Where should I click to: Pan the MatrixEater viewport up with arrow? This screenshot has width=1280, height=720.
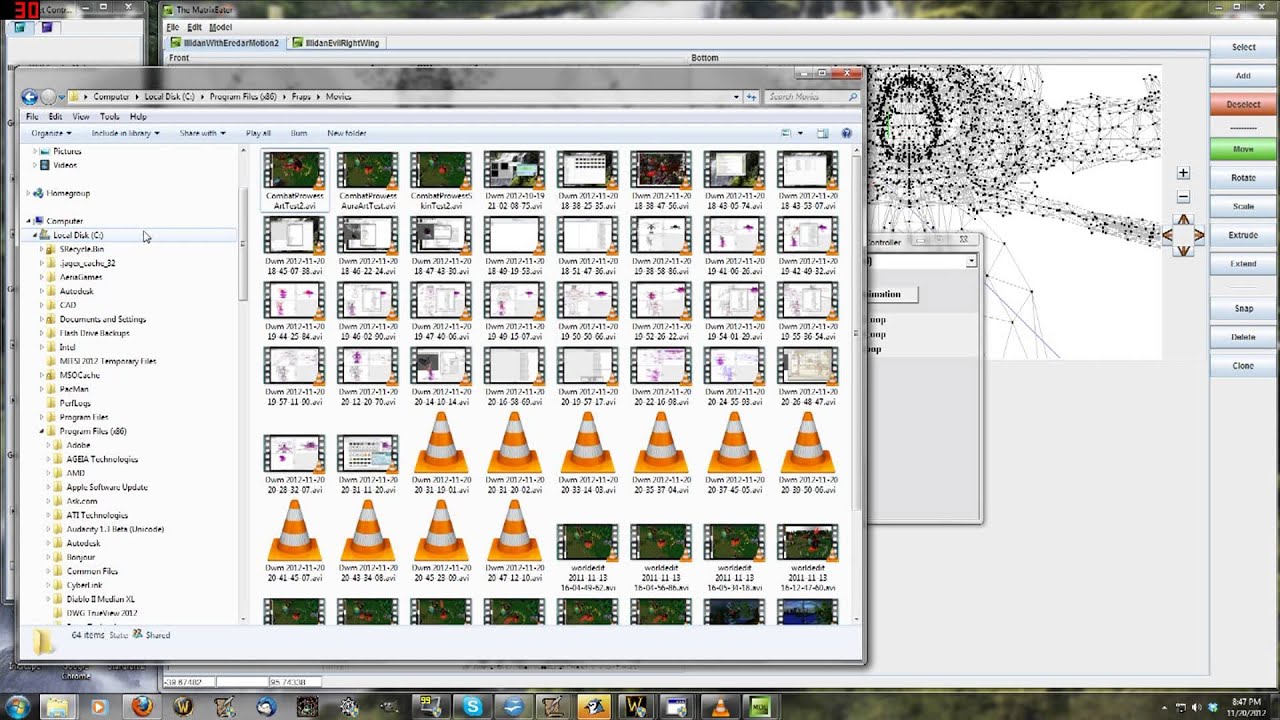1183,219
